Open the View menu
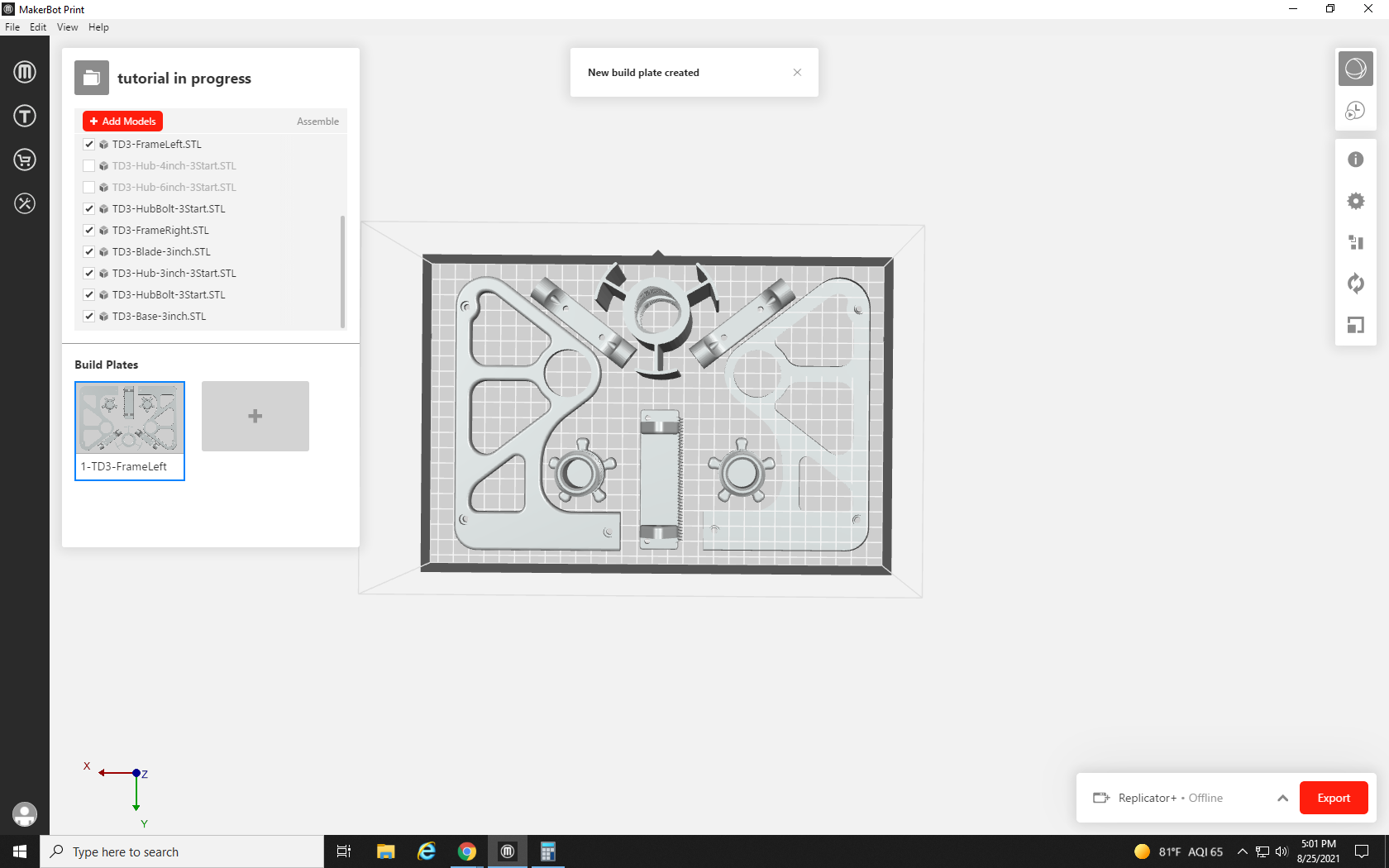1389x868 pixels. point(68,27)
